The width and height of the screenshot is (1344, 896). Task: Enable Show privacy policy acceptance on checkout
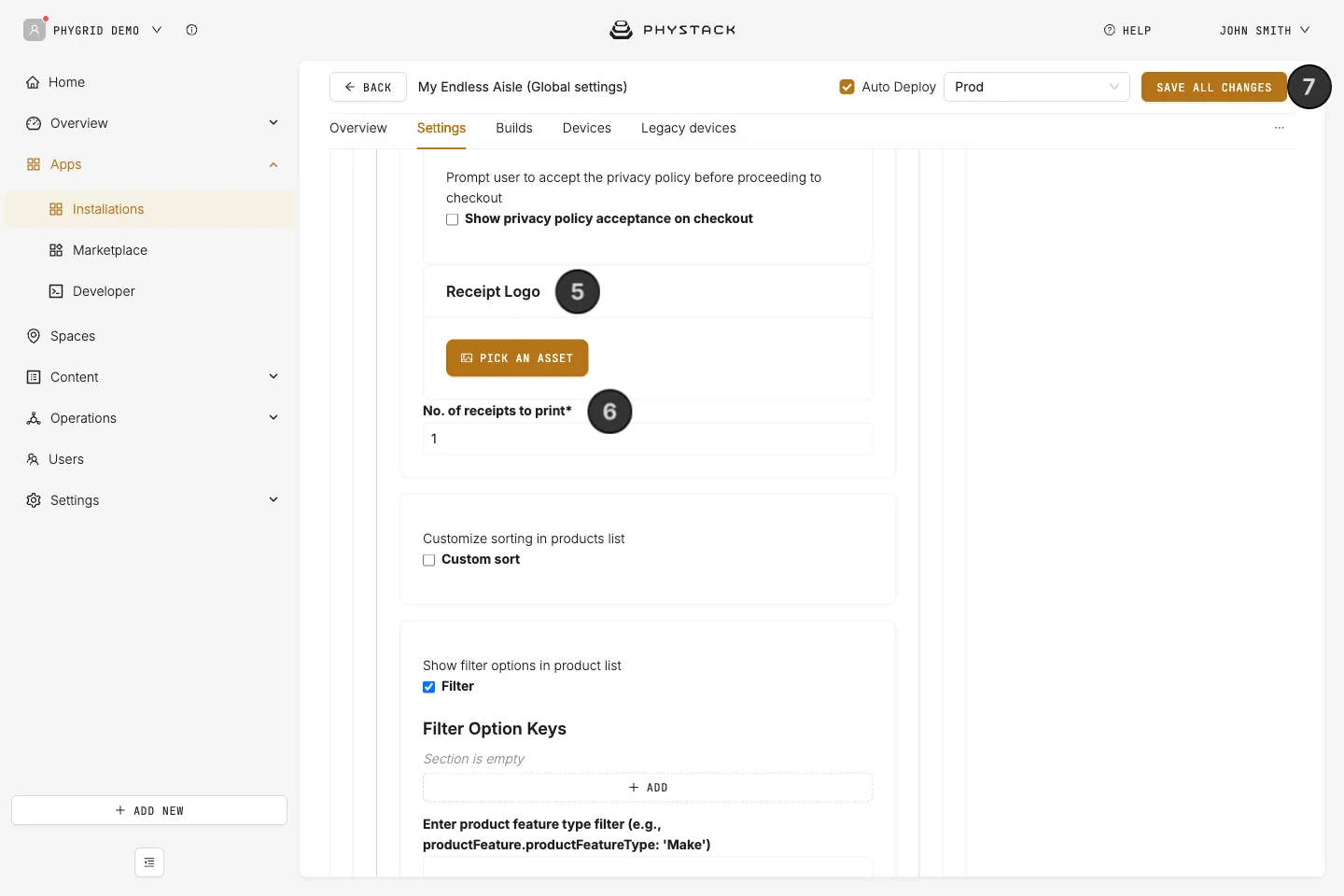[452, 219]
